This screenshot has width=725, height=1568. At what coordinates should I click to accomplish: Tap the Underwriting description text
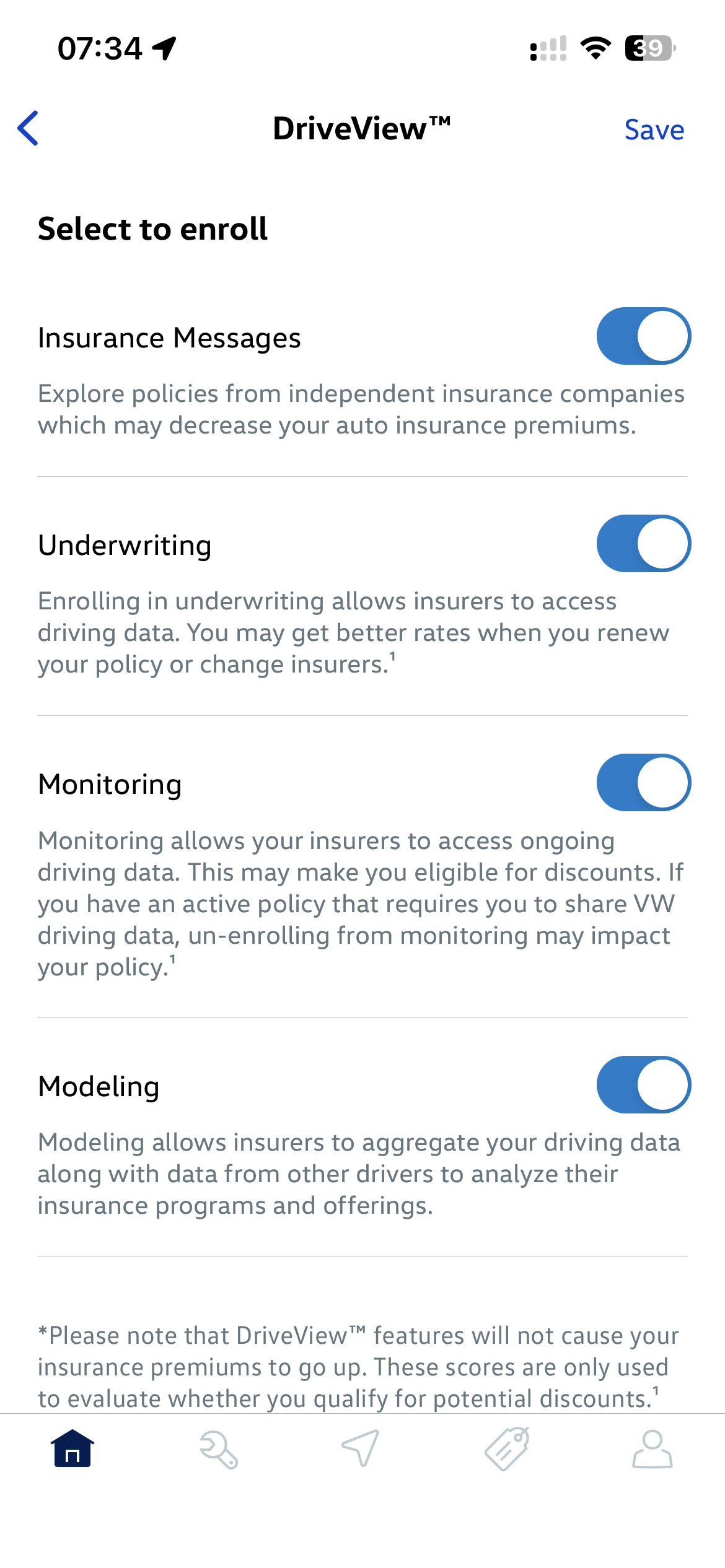point(353,632)
